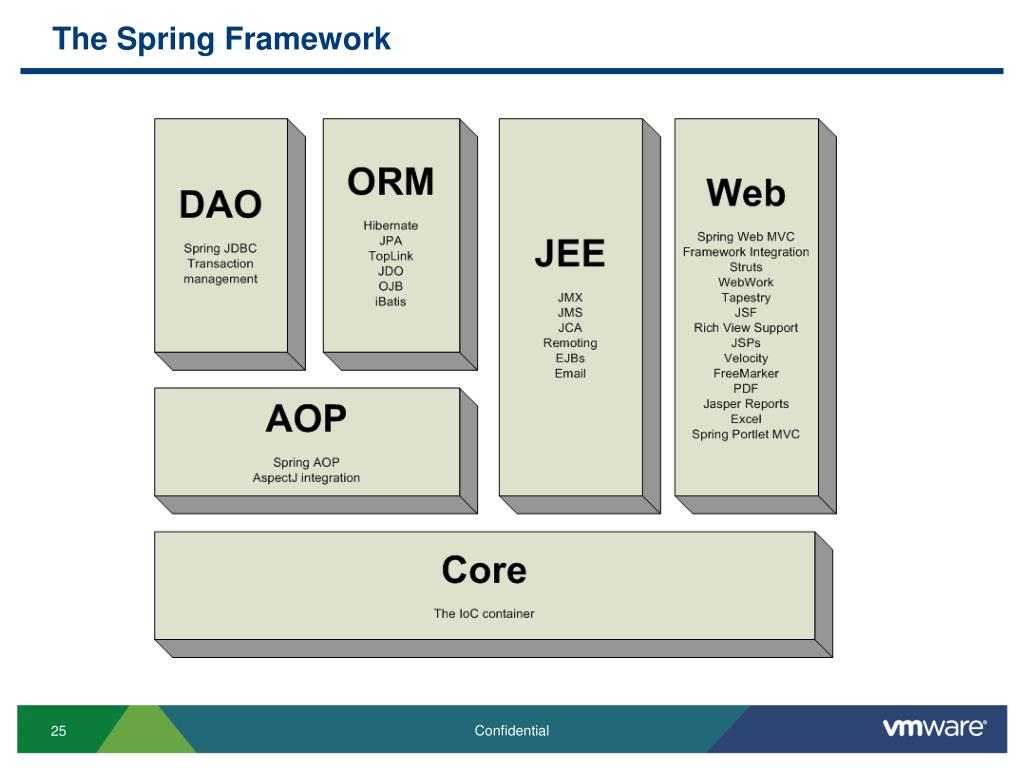This screenshot has height=768, width=1024.
Task: Select "Velocity" entry
Action: tap(746, 359)
